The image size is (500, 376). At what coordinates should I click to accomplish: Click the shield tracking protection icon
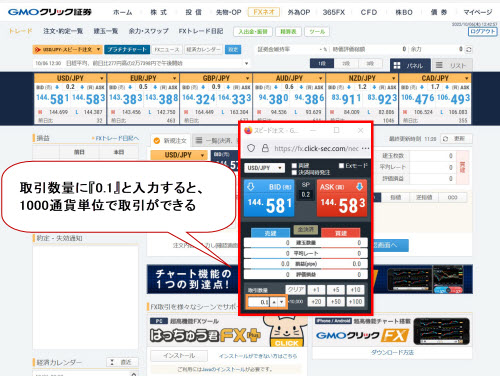(251, 148)
